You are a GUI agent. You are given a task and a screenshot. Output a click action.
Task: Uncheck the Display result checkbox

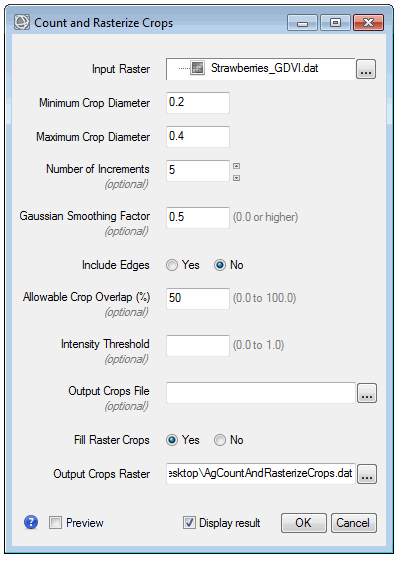pyautogui.click(x=189, y=523)
